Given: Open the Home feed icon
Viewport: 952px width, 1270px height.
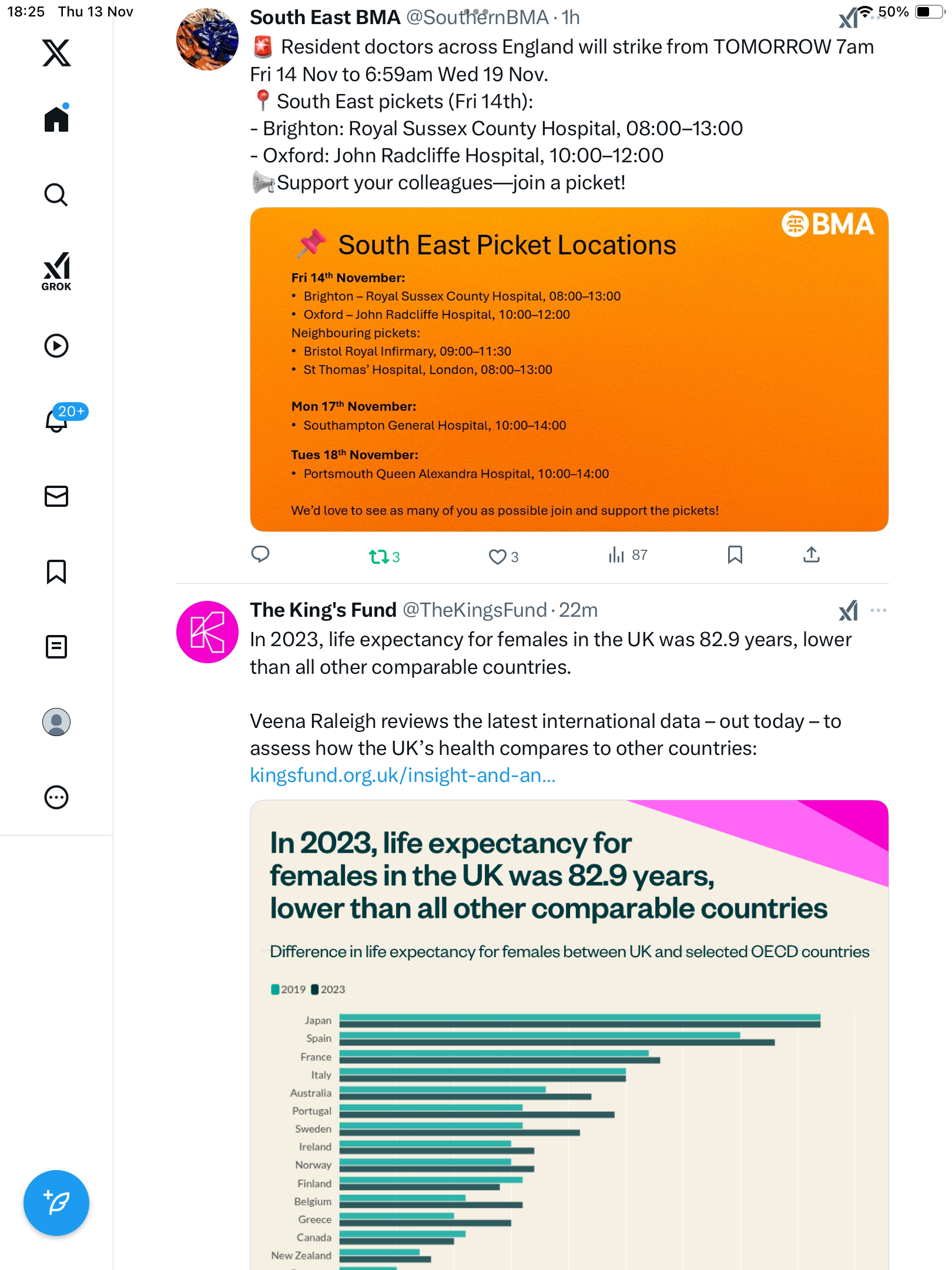Looking at the screenshot, I should pyautogui.click(x=56, y=119).
